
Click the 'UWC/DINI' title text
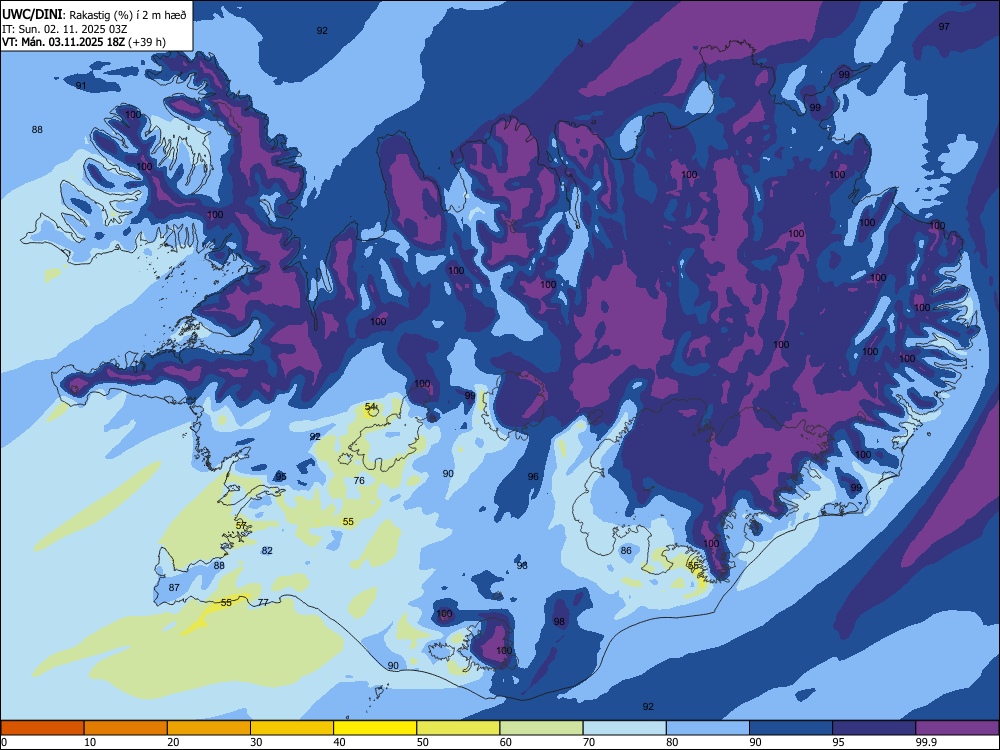point(33,14)
